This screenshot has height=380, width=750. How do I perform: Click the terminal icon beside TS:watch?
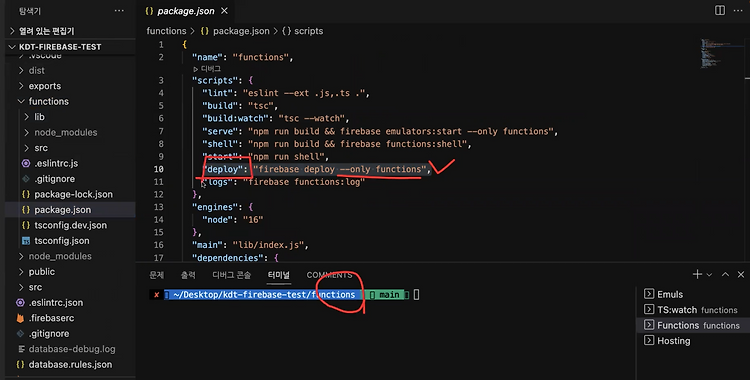coord(649,309)
